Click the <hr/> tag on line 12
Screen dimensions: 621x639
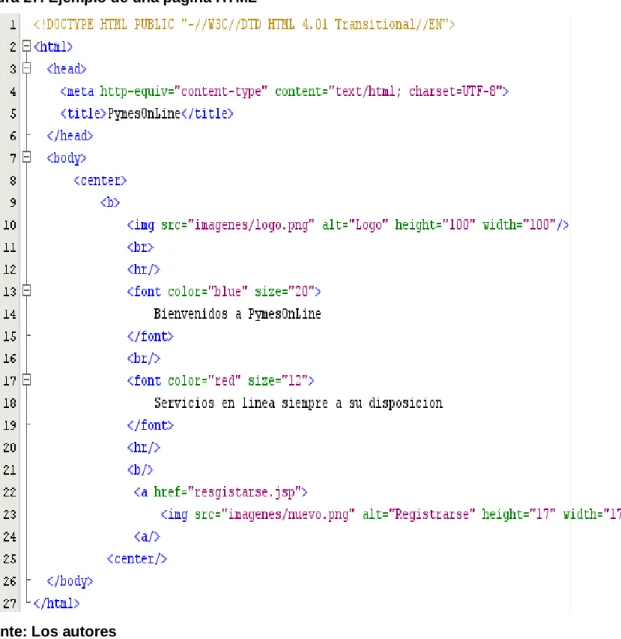point(143,269)
